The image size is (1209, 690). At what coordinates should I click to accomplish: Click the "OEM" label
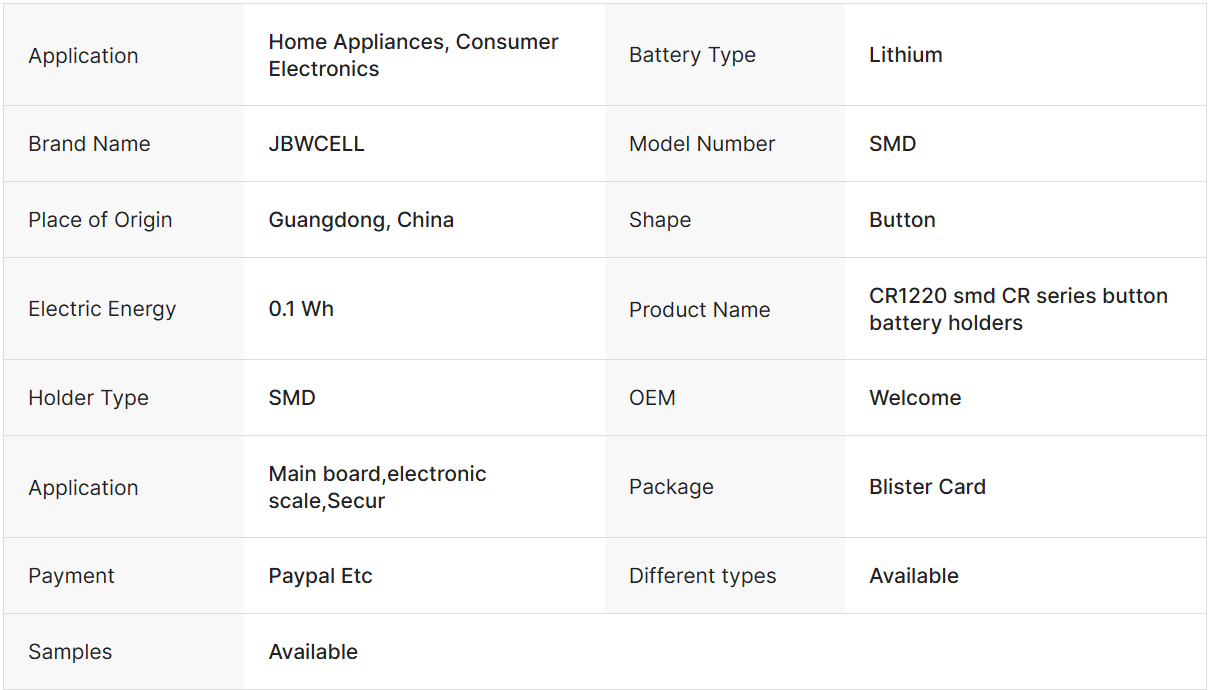point(652,398)
